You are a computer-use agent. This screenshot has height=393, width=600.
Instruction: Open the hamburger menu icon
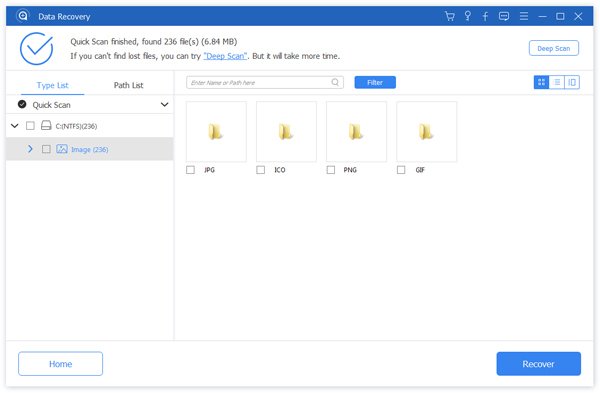click(524, 16)
